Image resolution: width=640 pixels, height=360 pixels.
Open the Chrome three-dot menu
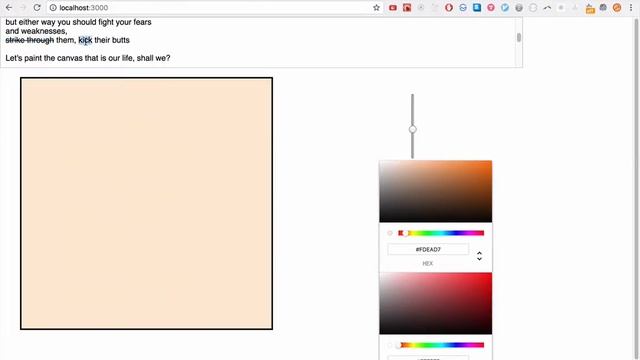point(631,8)
